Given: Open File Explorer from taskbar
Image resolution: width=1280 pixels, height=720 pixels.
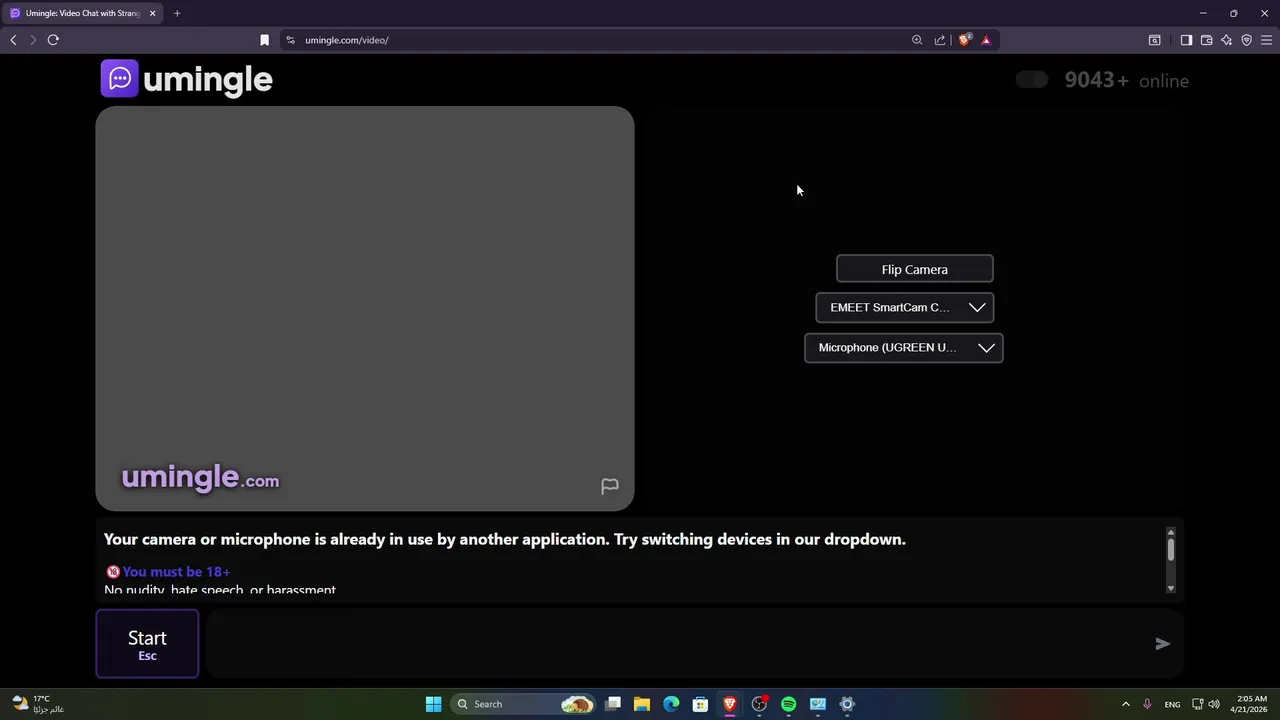Looking at the screenshot, I should point(642,704).
